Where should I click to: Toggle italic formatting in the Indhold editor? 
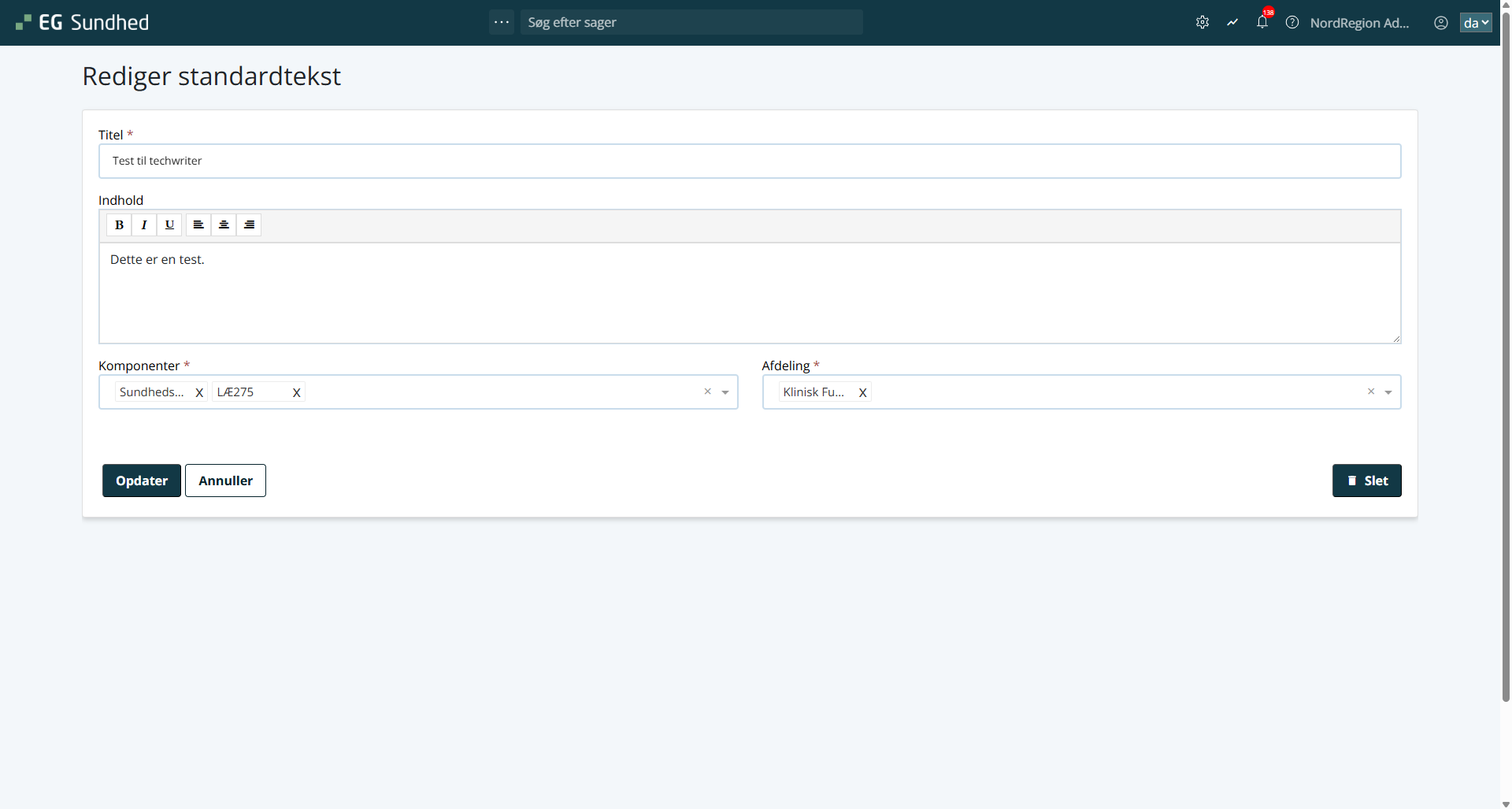pos(144,225)
